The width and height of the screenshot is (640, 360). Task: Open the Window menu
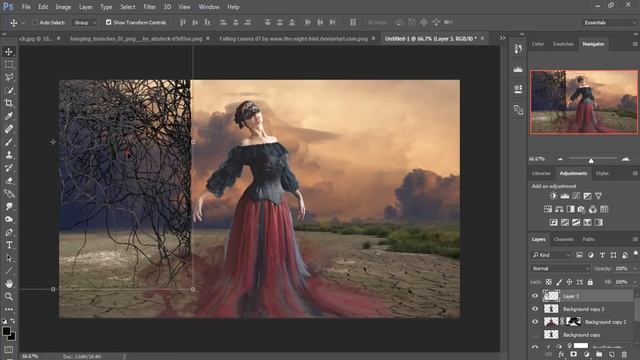pos(209,7)
